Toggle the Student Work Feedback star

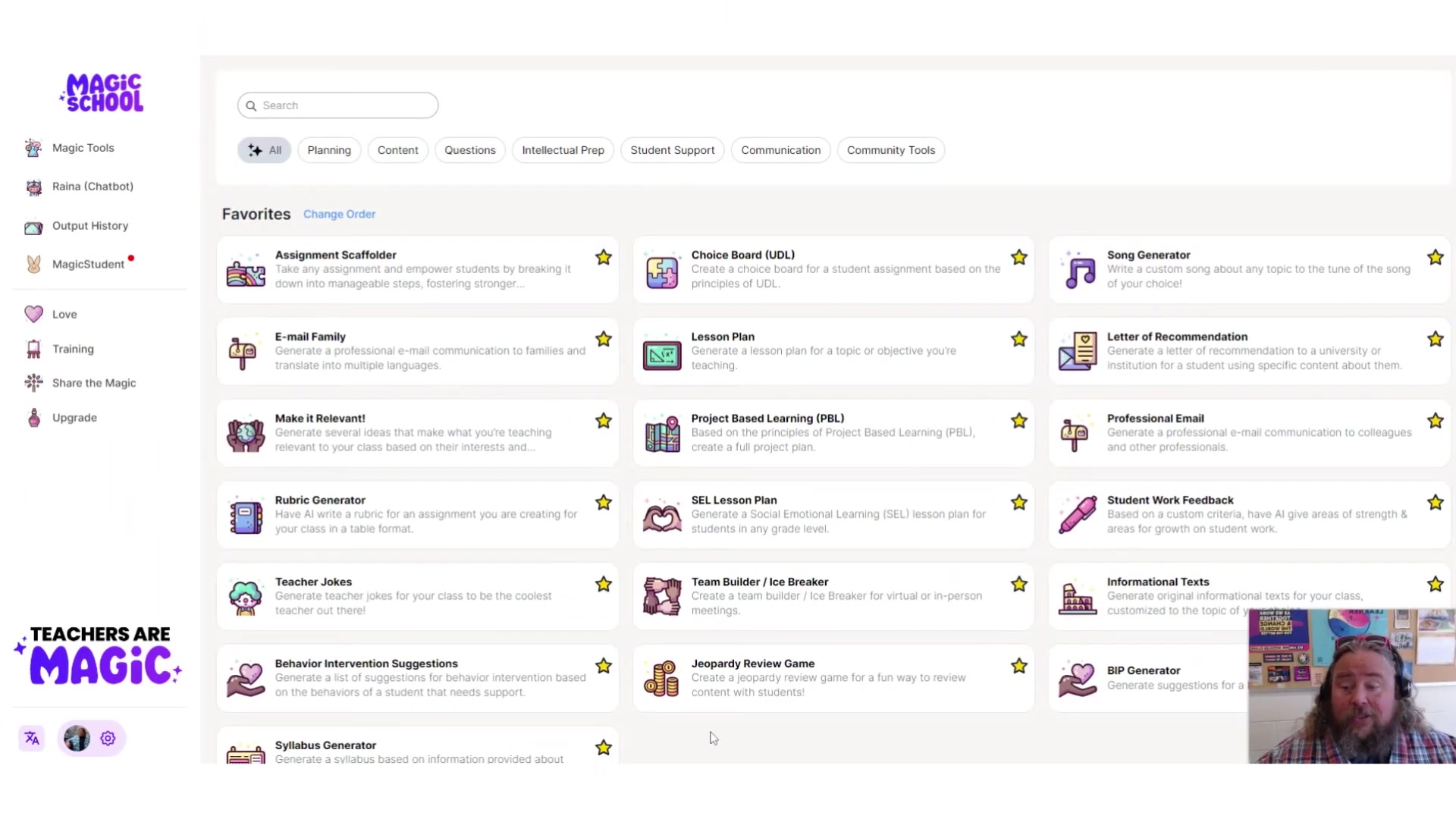tap(1436, 502)
